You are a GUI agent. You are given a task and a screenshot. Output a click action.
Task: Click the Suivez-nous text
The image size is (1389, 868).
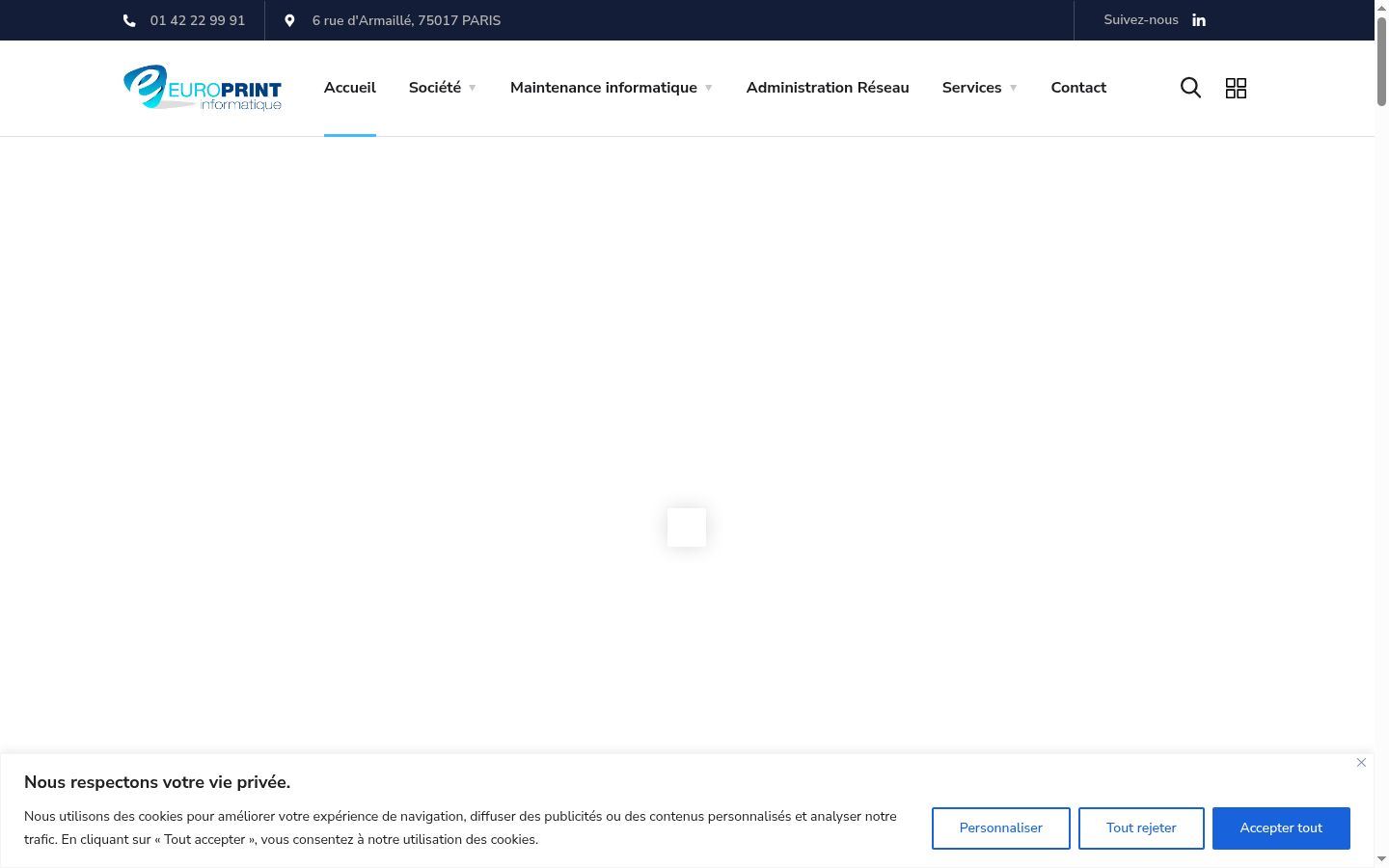pos(1141,20)
